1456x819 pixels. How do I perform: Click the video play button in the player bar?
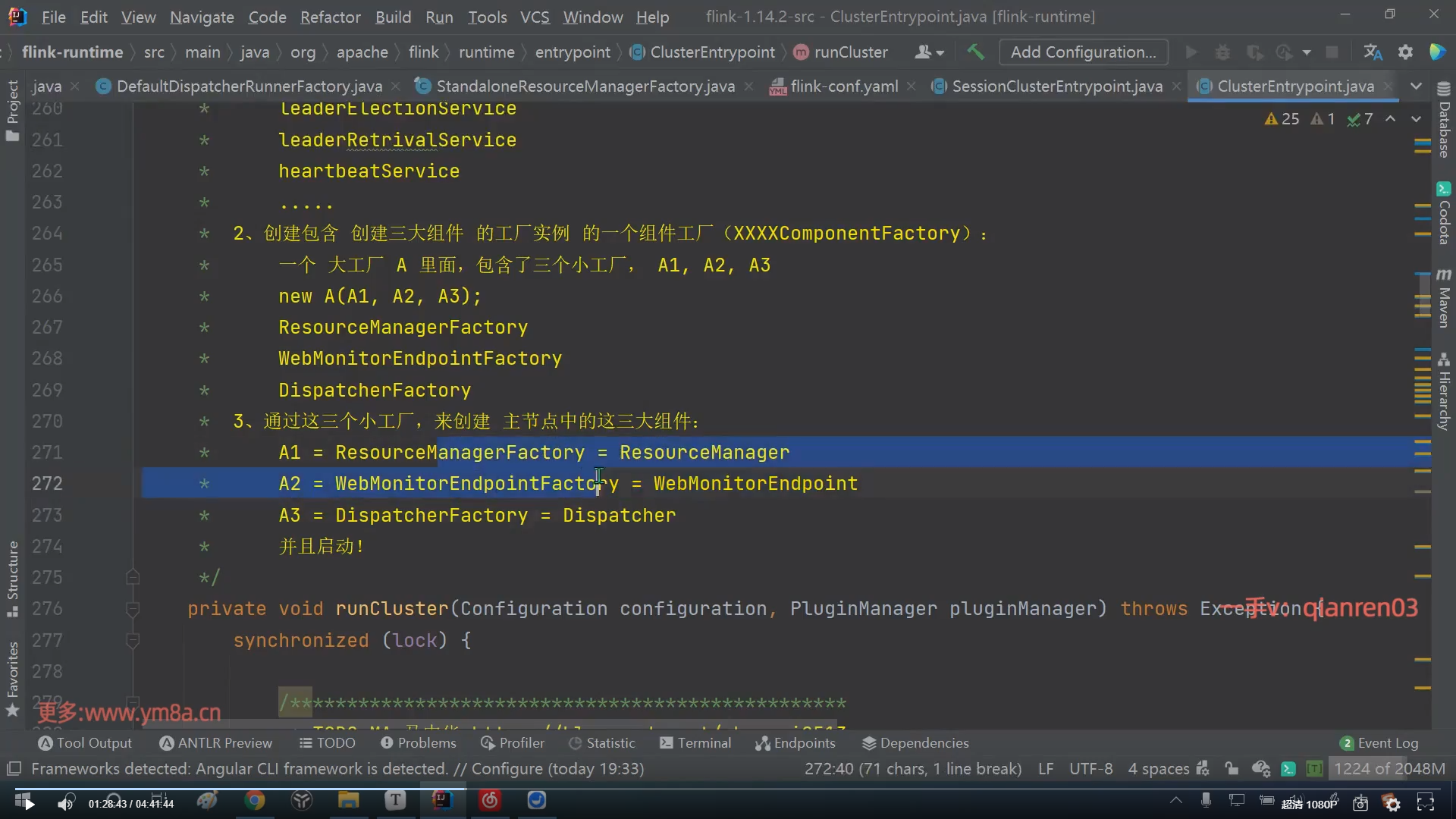pyautogui.click(x=29, y=804)
